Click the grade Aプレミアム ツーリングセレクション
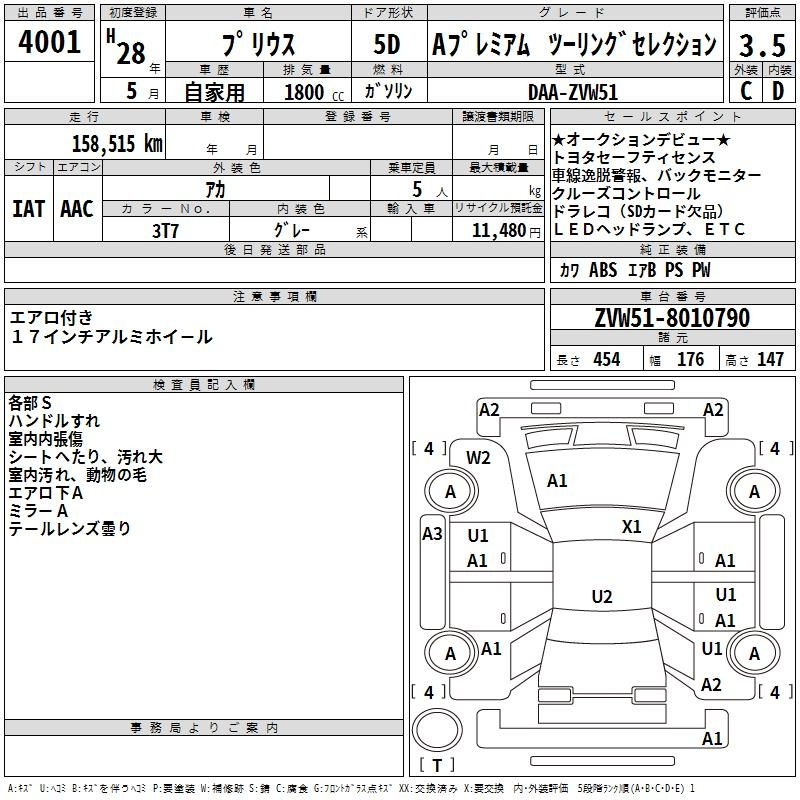Viewport: 800px width, 800px height. pos(574,44)
